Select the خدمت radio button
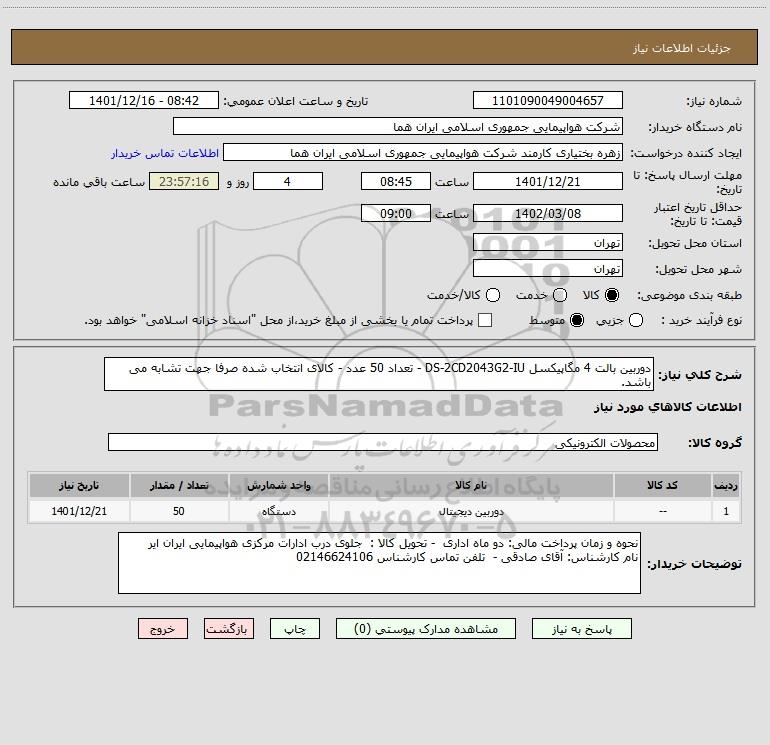770x745 pixels. tap(559, 296)
